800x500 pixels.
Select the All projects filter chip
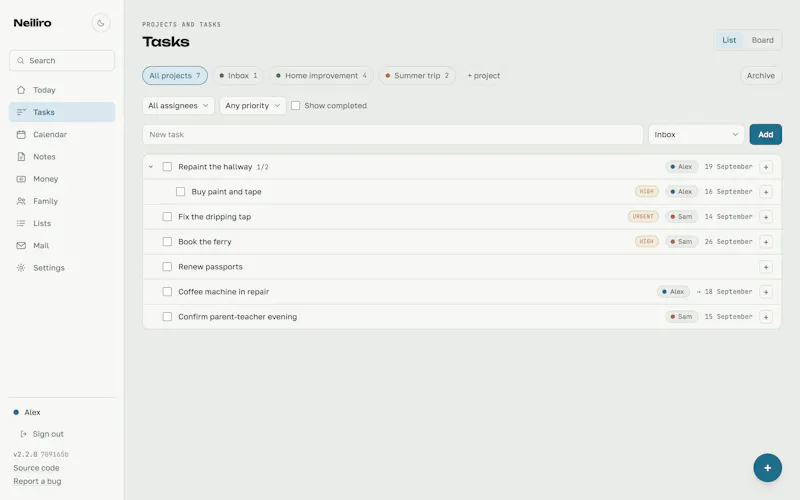click(x=175, y=76)
